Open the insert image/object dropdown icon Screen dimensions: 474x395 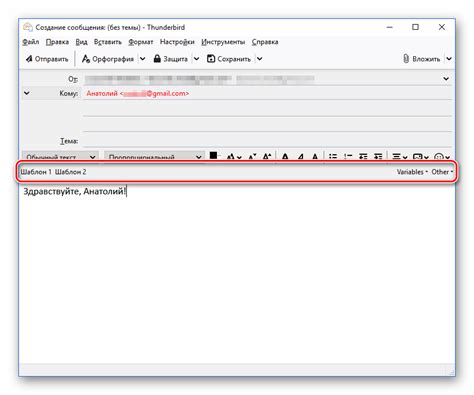[420, 156]
